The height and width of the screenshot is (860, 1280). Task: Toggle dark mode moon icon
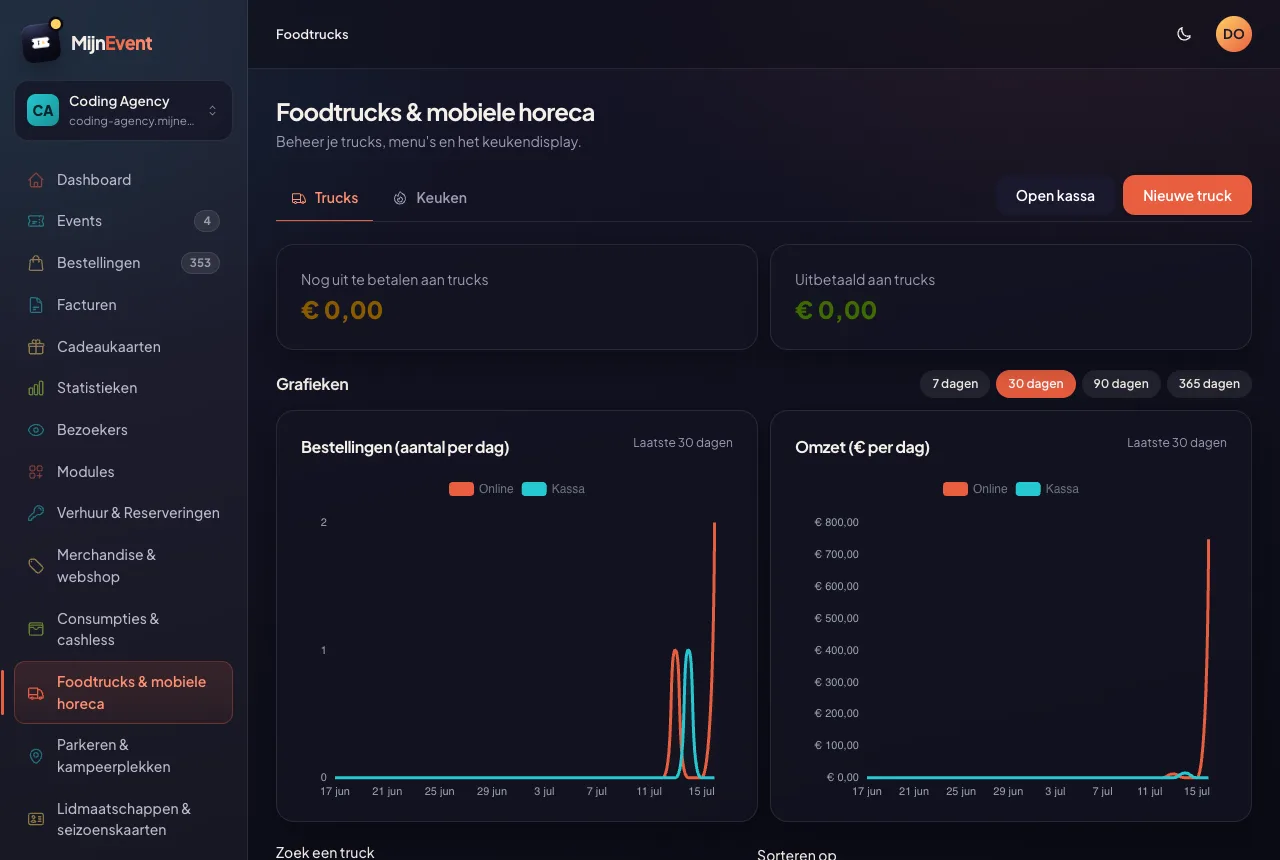(1184, 34)
